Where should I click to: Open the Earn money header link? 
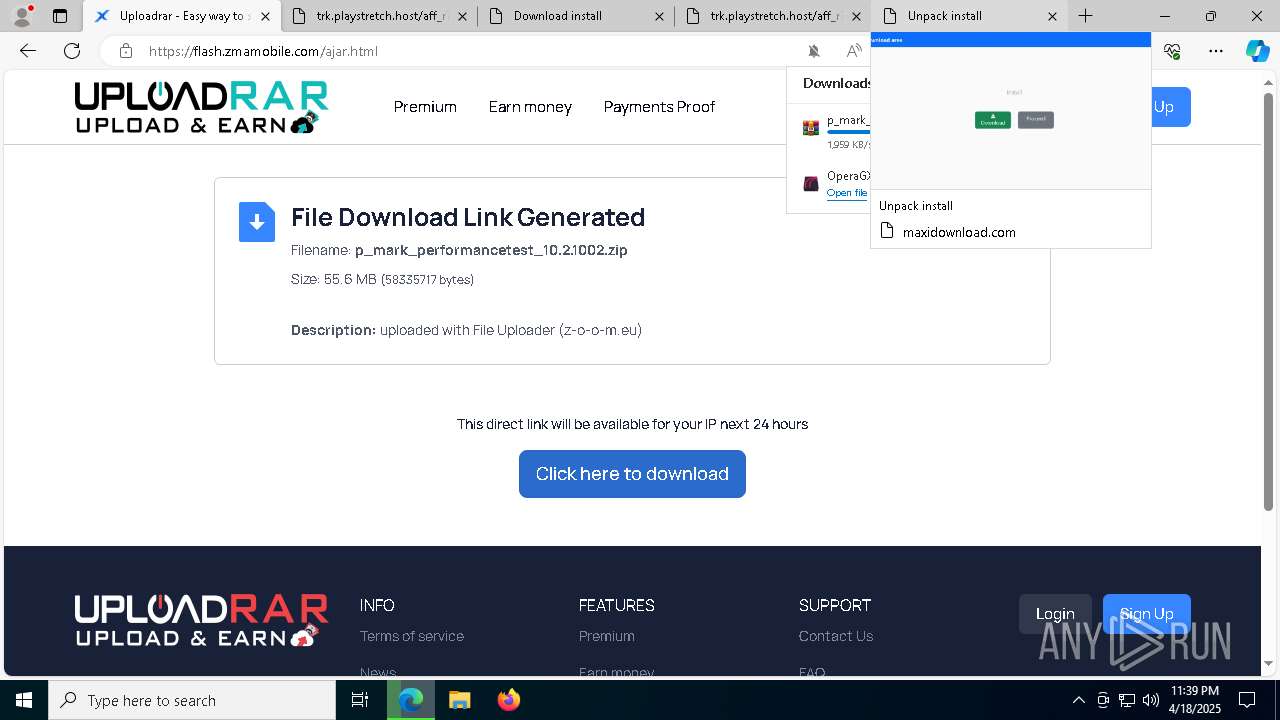tap(530, 107)
